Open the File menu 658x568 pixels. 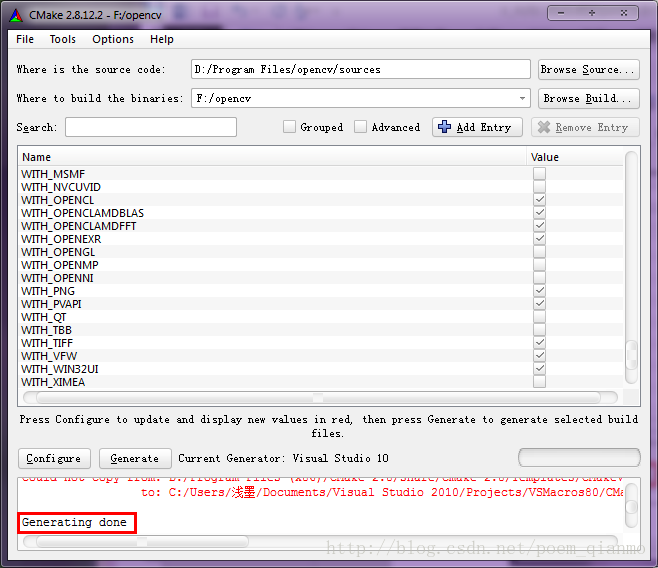(x=25, y=39)
